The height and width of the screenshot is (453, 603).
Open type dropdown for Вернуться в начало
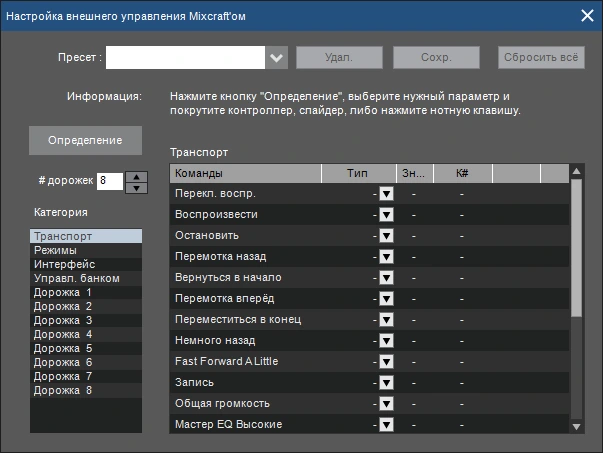tap(386, 278)
